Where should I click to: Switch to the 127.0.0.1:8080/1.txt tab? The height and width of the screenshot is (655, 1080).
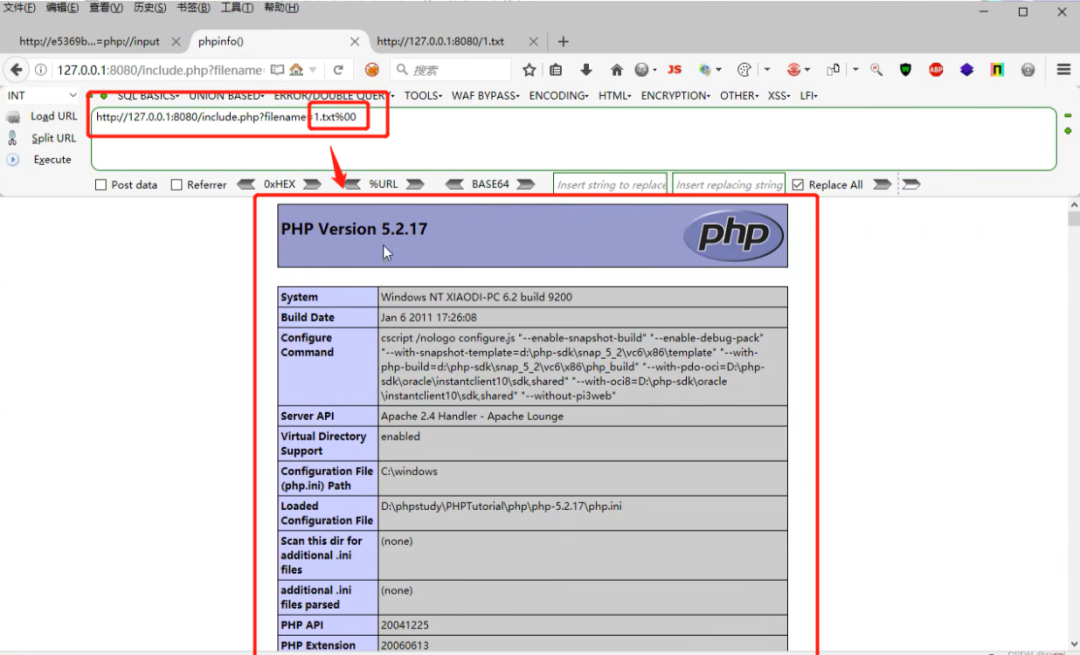point(441,41)
